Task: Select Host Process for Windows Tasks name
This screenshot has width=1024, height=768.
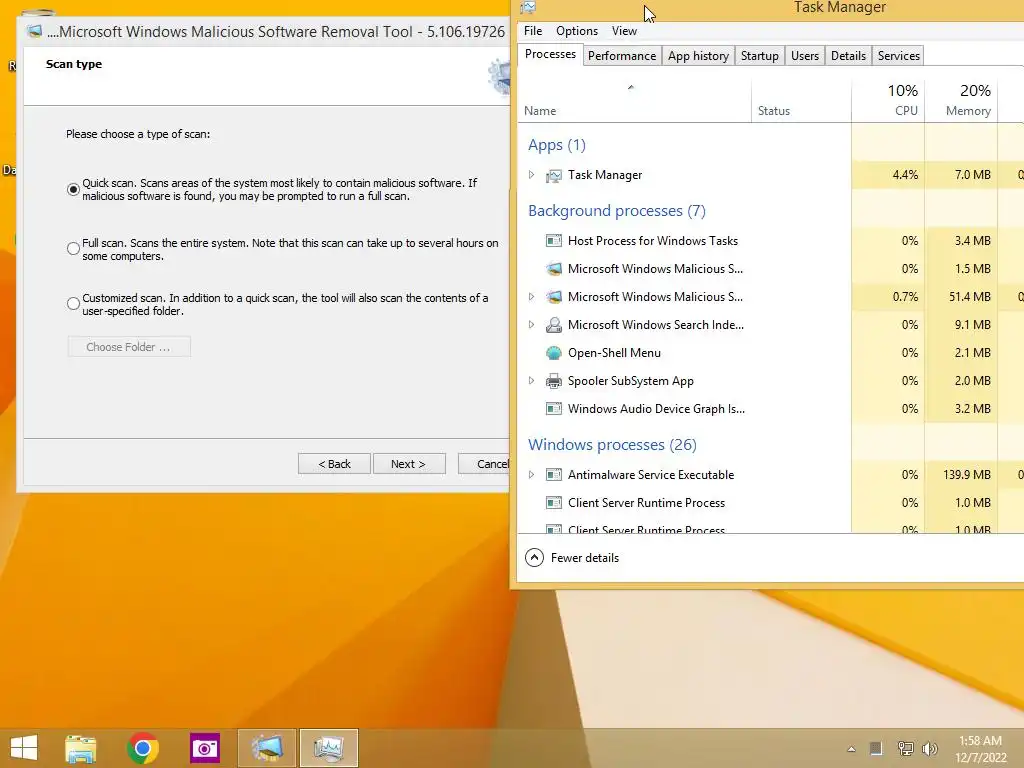Action: [x=652, y=241]
